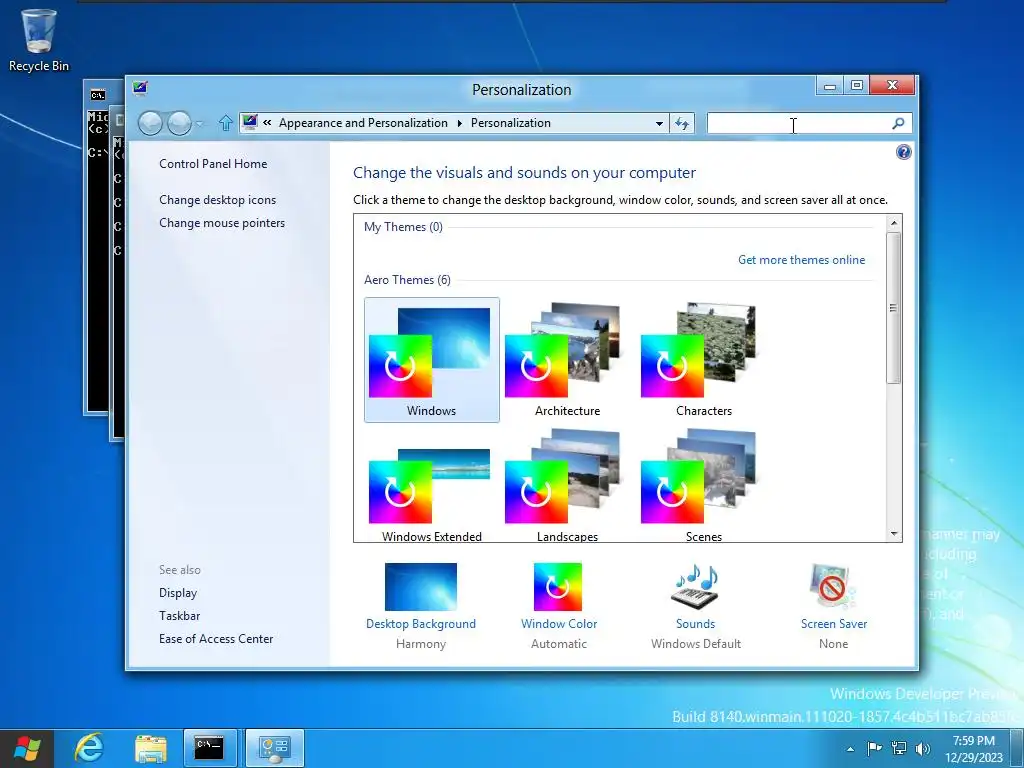
Task: Go to Control Panel Home
Action: point(213,164)
